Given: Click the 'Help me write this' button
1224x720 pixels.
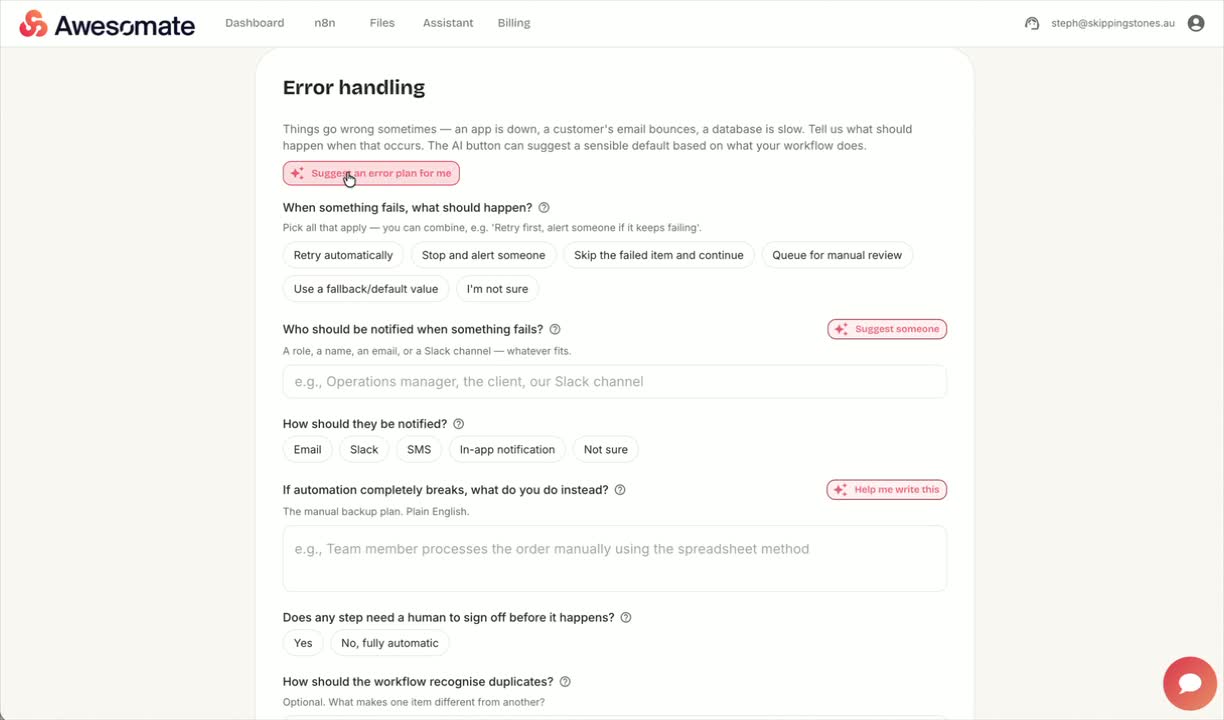Looking at the screenshot, I should pos(887,490).
